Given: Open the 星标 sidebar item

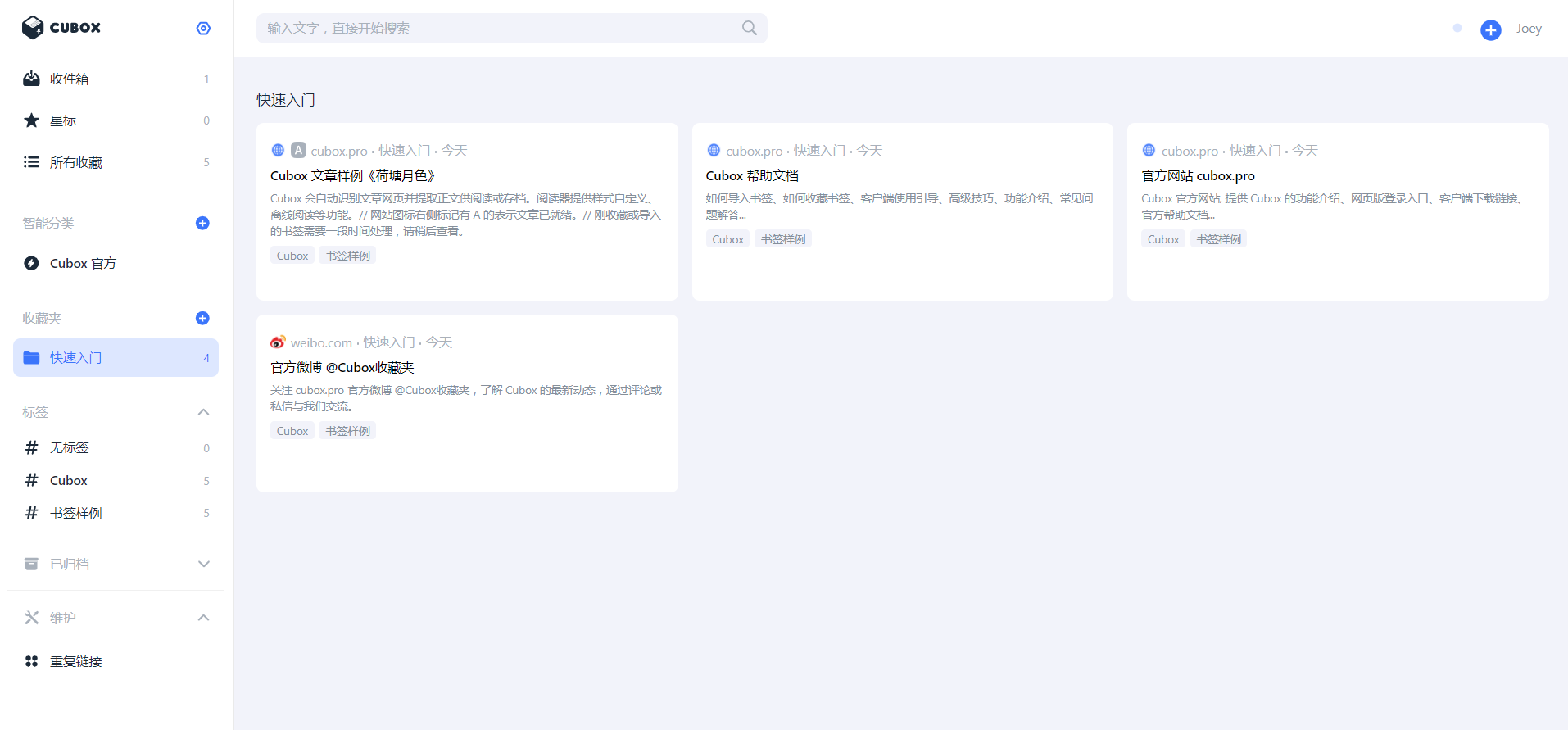Looking at the screenshot, I should 116,120.
